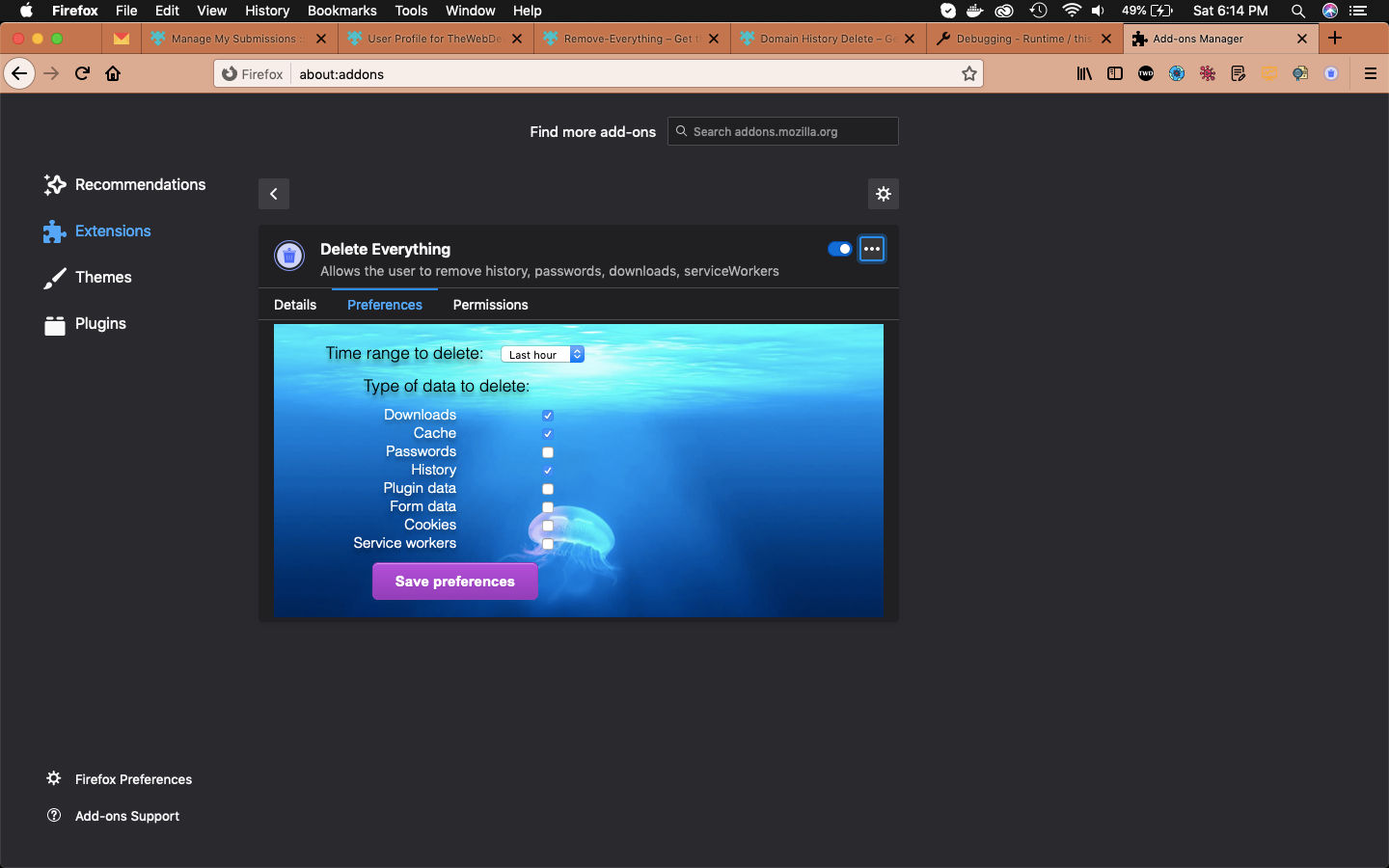Open the Time range Last hour dropdown

542,354
